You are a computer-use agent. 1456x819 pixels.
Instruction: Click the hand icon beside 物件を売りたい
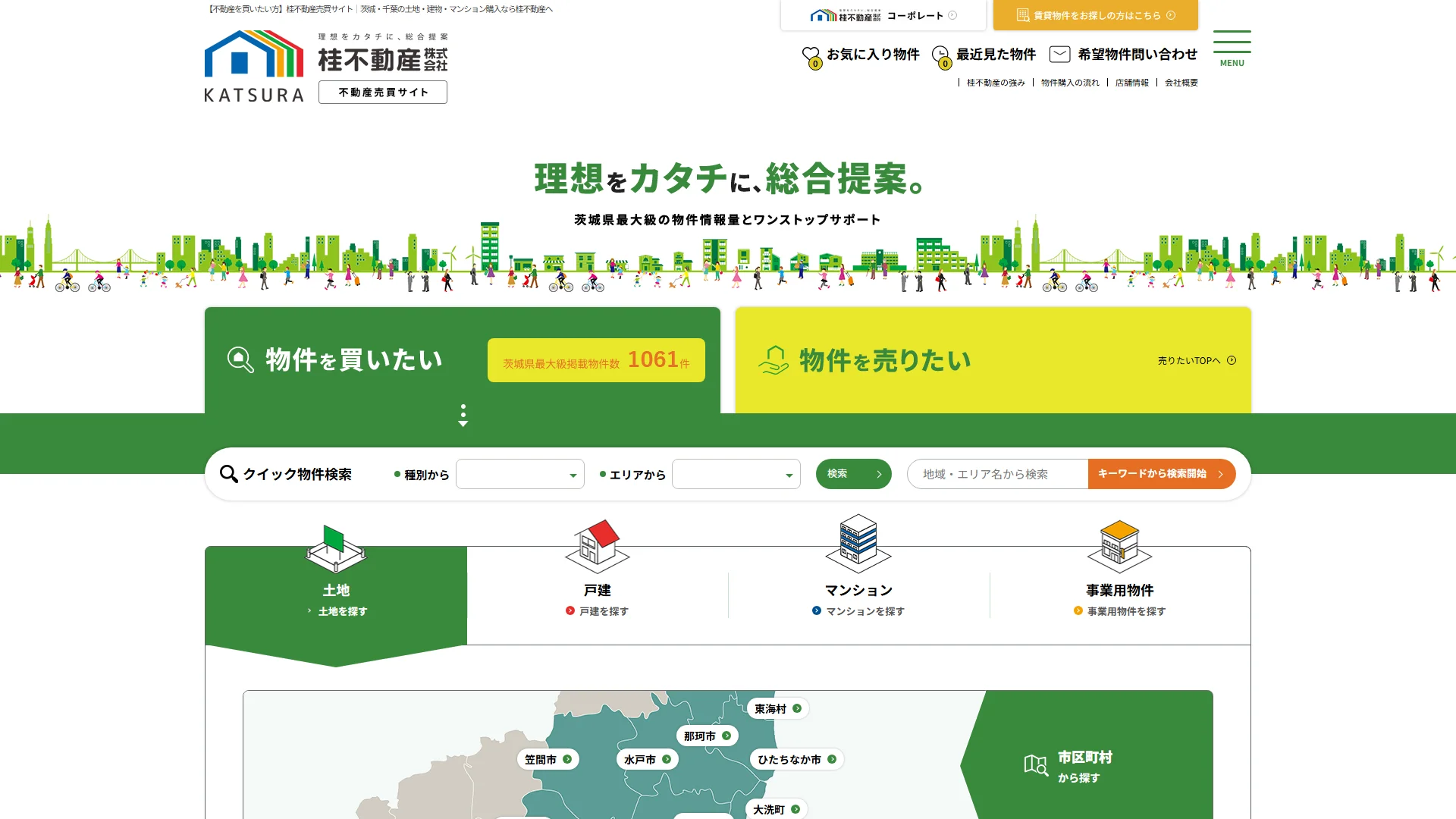coord(773,360)
